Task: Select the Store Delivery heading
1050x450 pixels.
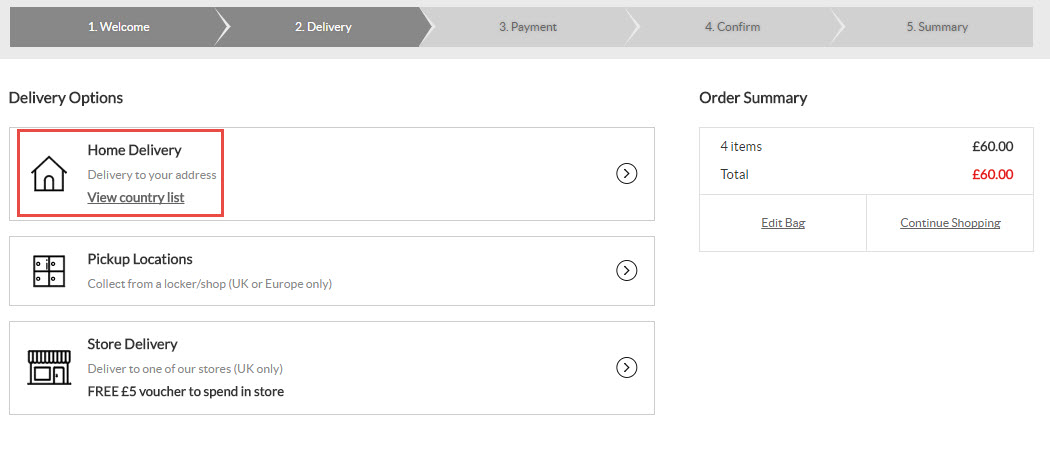Action: coord(133,344)
